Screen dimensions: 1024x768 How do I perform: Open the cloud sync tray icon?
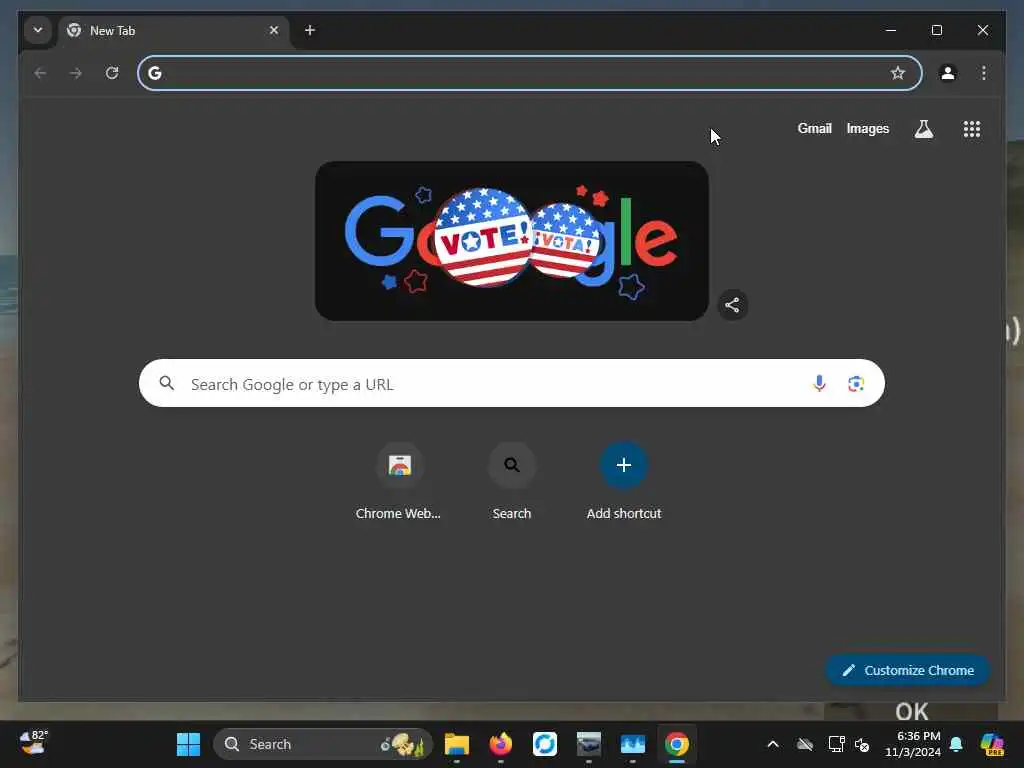(x=805, y=744)
